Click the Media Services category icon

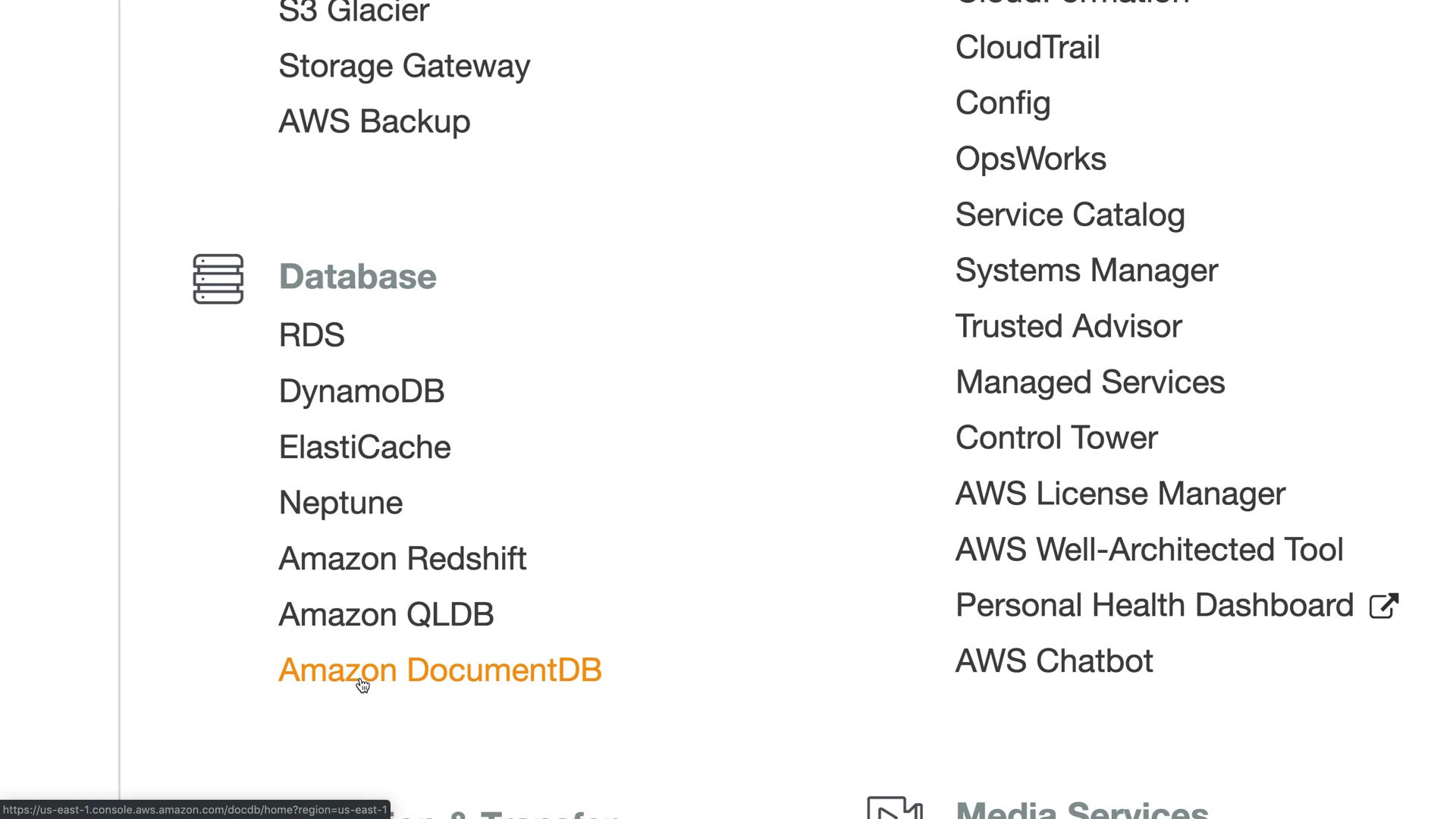pyautogui.click(x=895, y=808)
